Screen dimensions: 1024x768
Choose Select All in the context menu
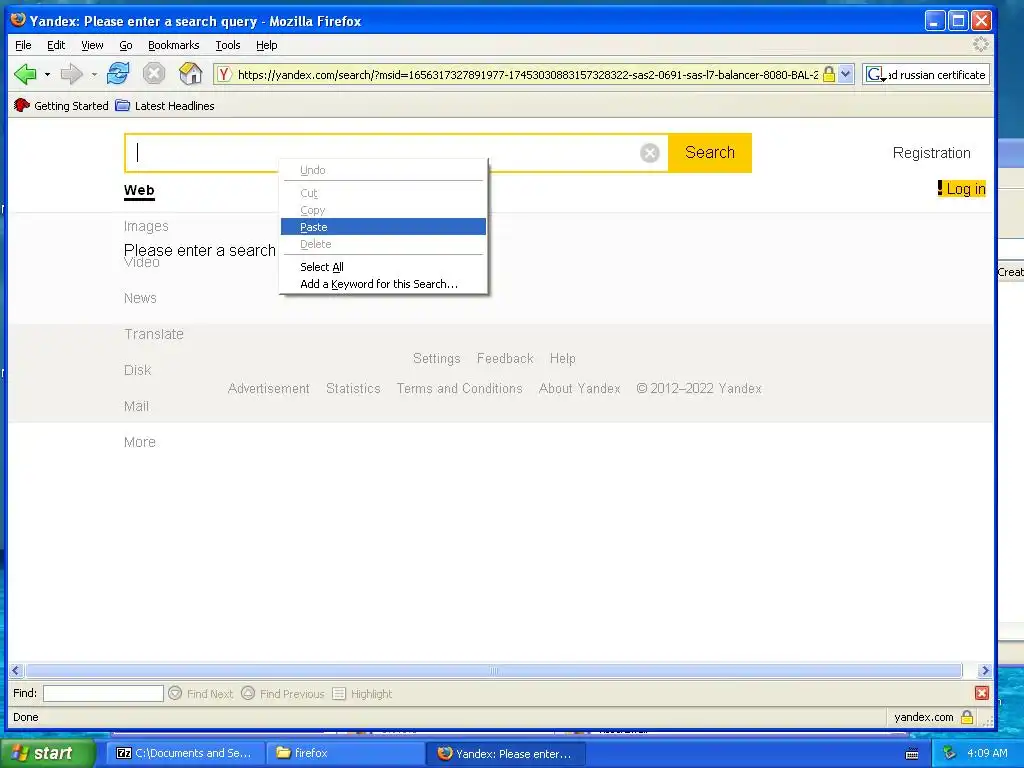point(383,266)
